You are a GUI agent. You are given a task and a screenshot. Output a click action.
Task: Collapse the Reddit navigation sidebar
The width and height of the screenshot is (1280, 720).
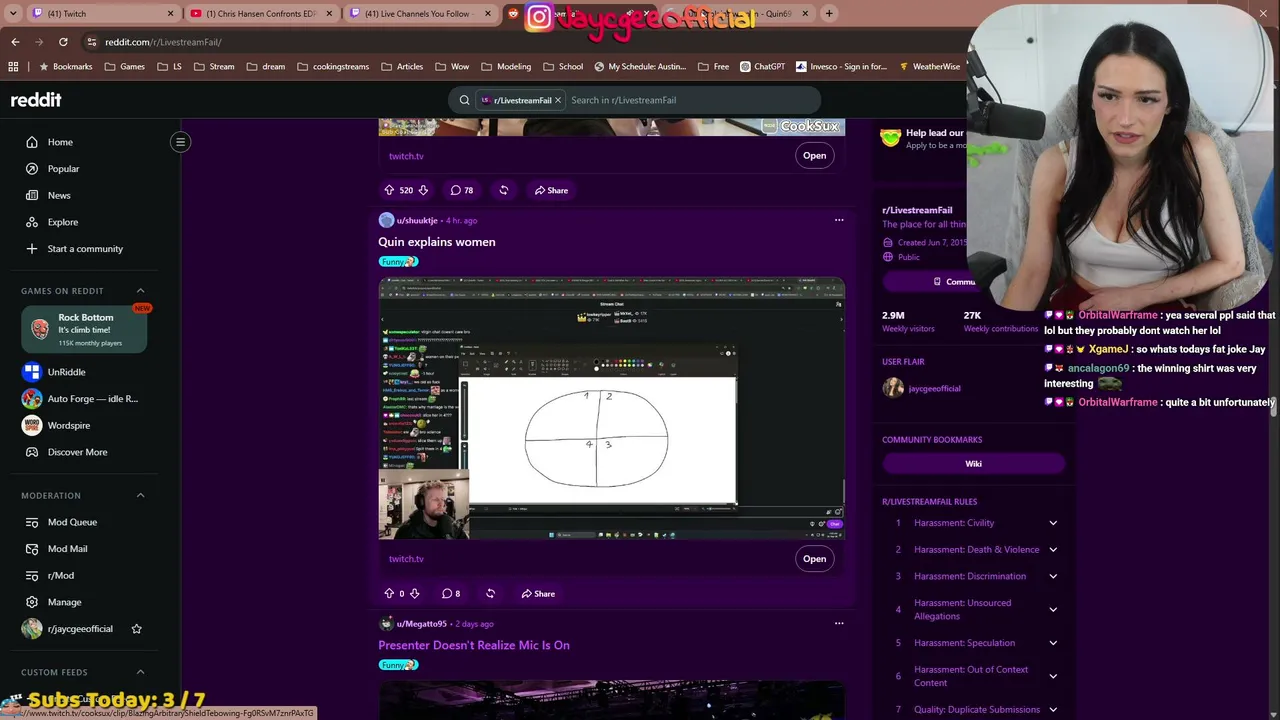tap(181, 142)
